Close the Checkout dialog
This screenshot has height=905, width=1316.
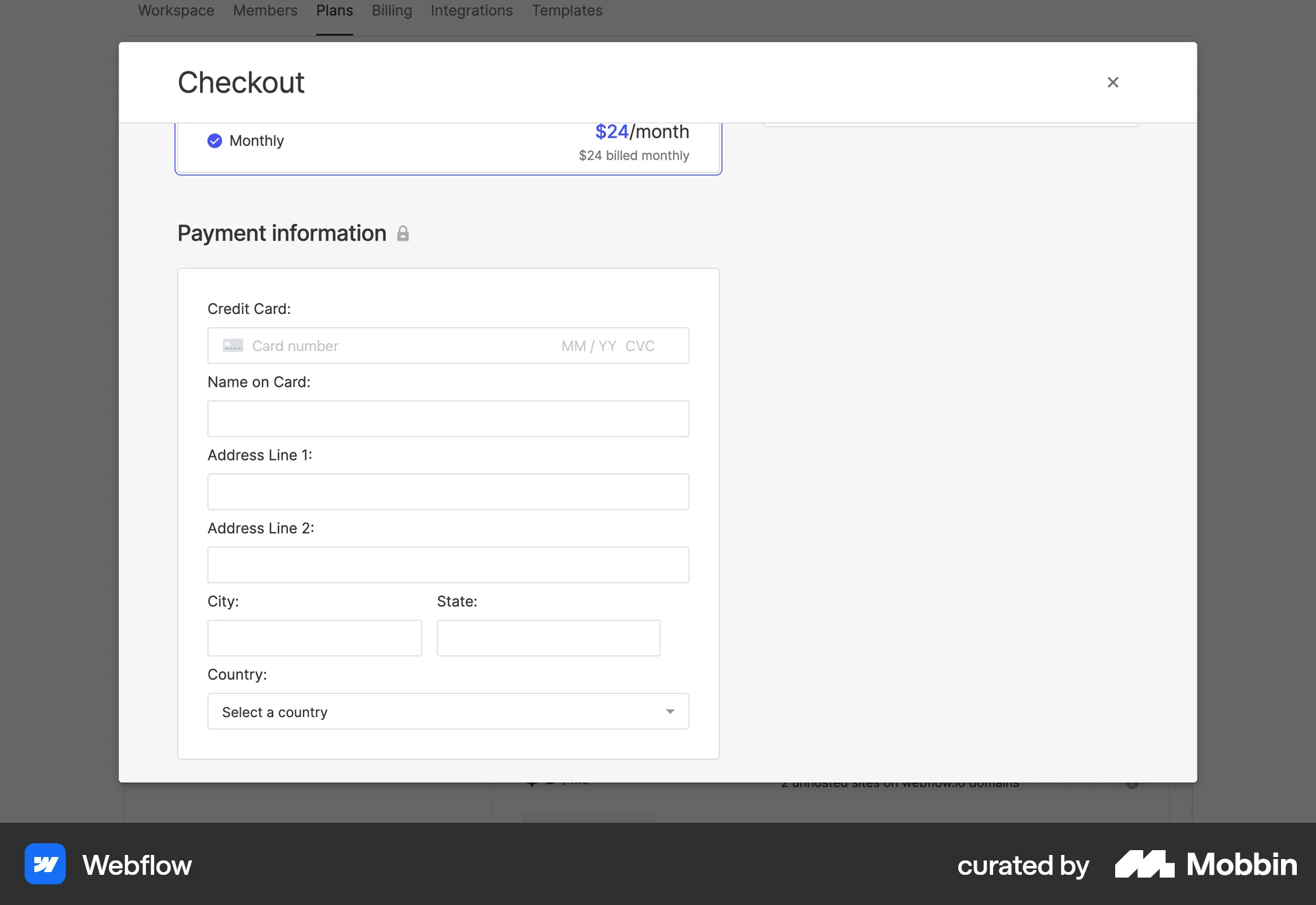click(x=1112, y=82)
